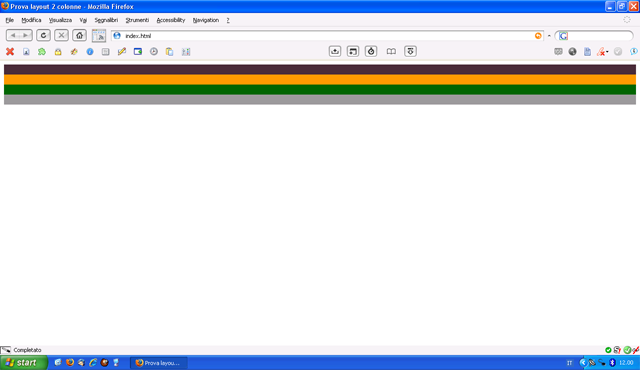Click the Windows start button

tap(24, 363)
